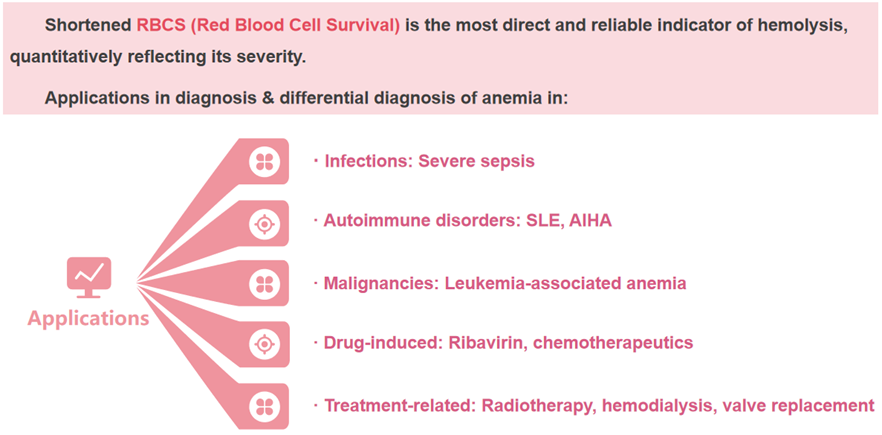Image resolution: width=882 pixels, height=435 pixels.
Task: Select the Leukemia-associated anemia entry
Action: [x=566, y=282]
